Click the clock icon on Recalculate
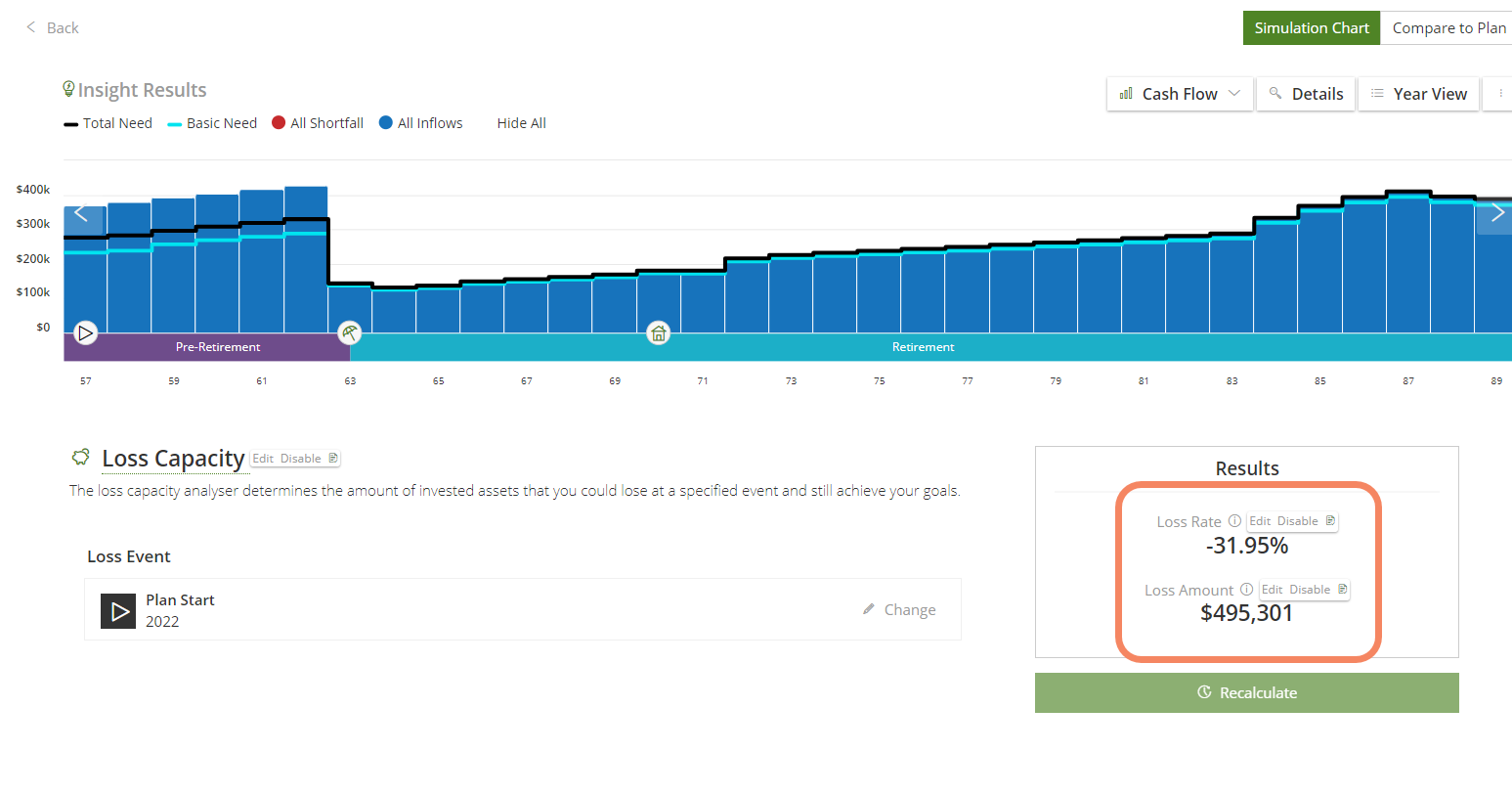The image size is (1512, 796). tap(1204, 692)
